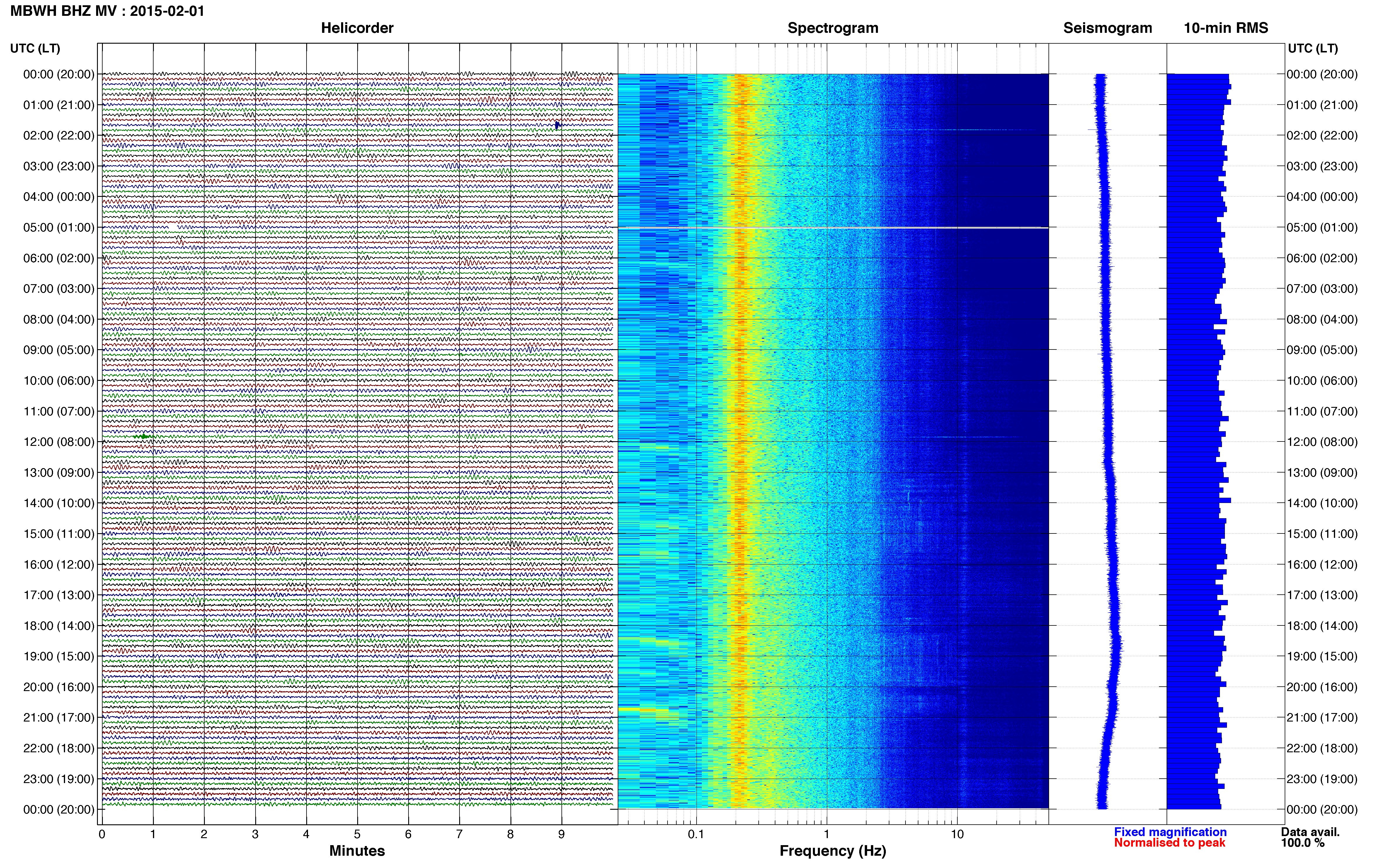
Task: Click the 'Frequency (Hz)' x-axis label
Action: point(833,851)
